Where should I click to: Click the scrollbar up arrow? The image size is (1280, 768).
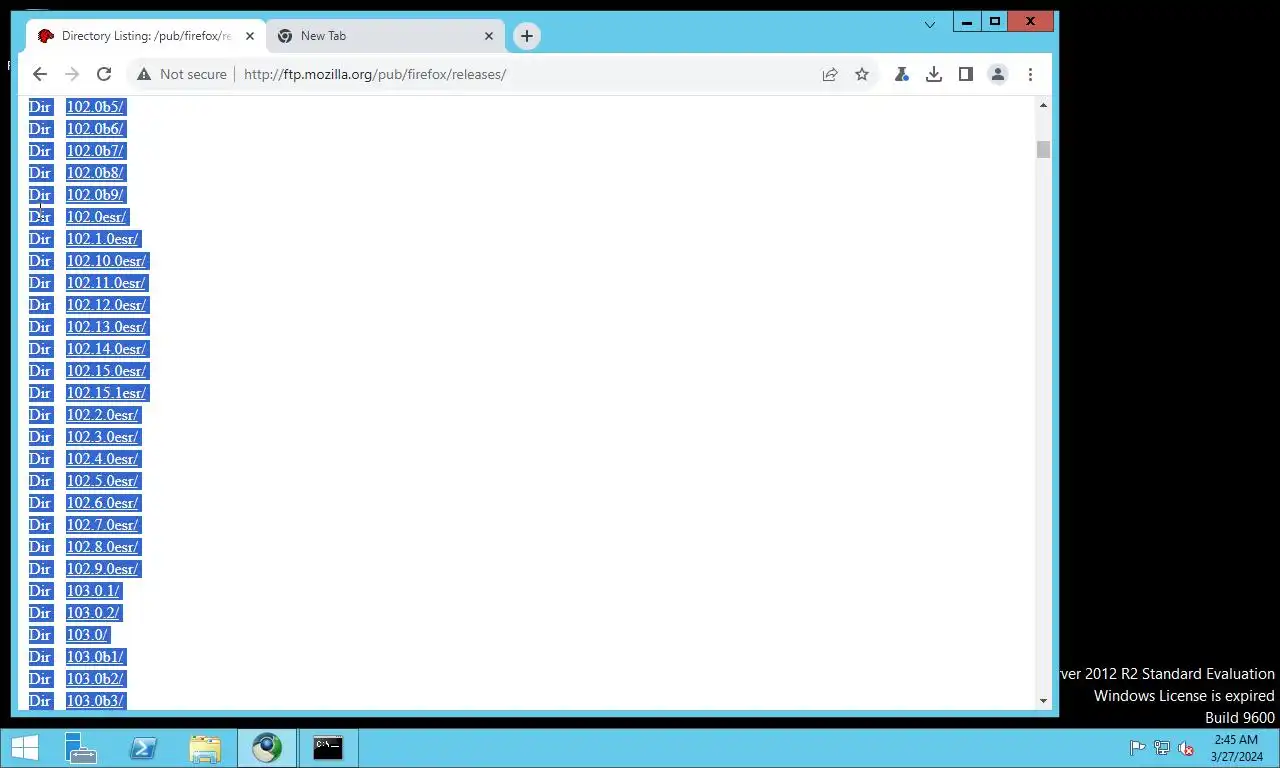[x=1044, y=105]
